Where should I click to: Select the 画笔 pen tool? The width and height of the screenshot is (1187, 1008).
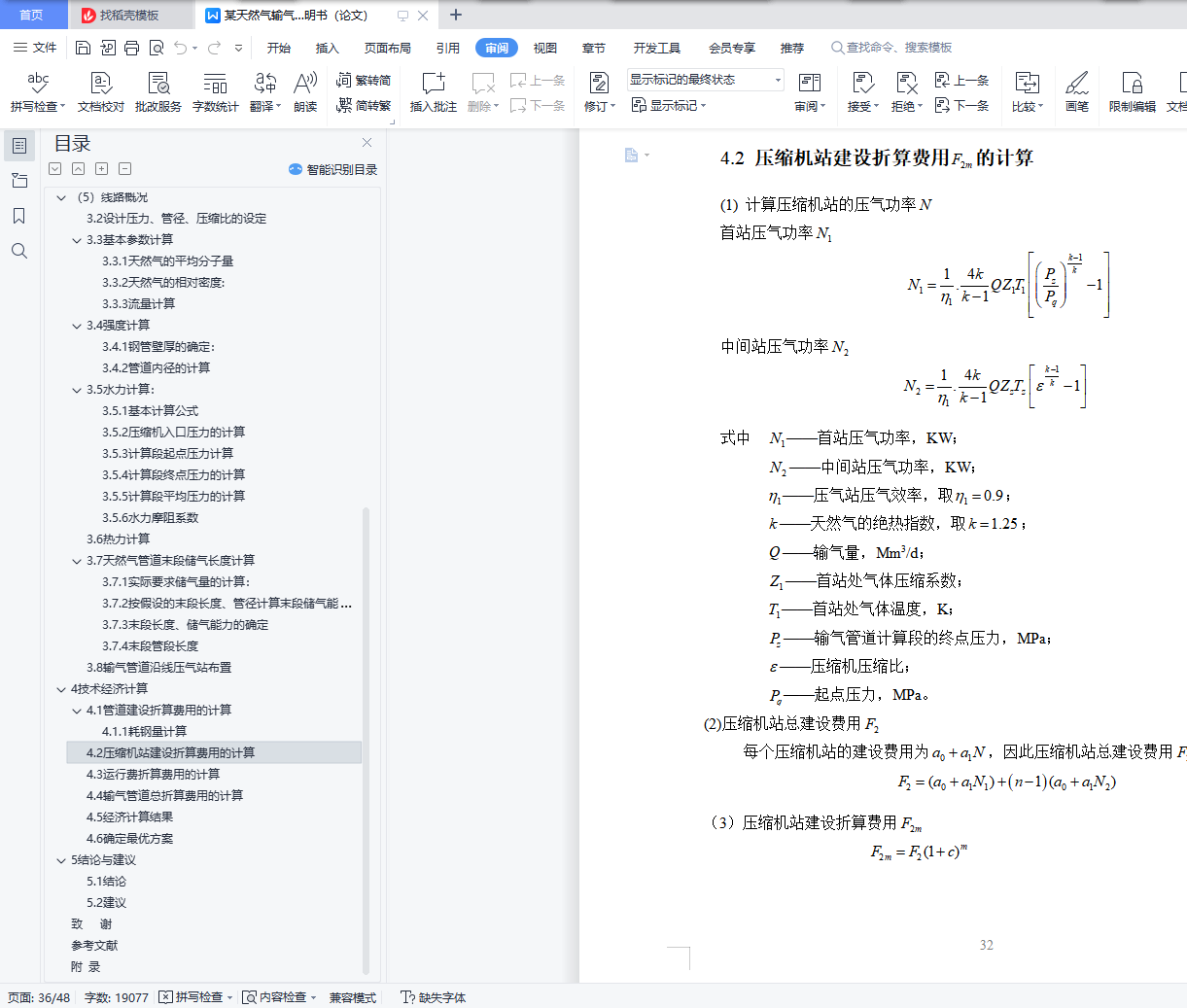1077,92
